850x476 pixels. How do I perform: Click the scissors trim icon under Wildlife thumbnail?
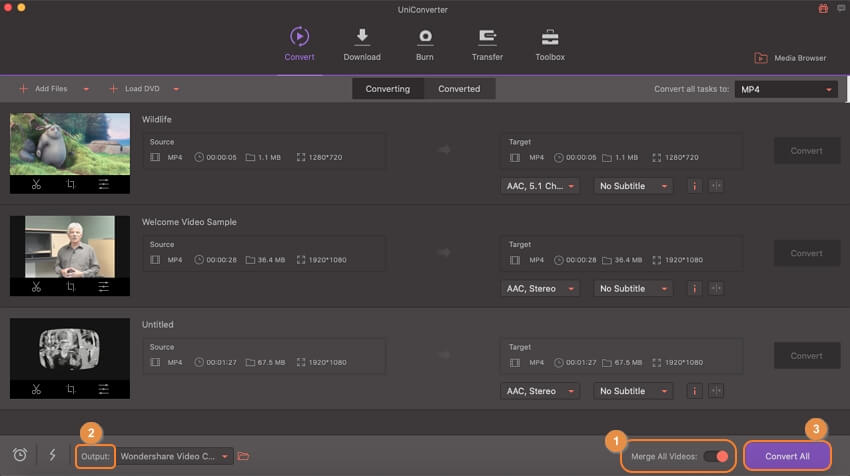click(x=36, y=184)
